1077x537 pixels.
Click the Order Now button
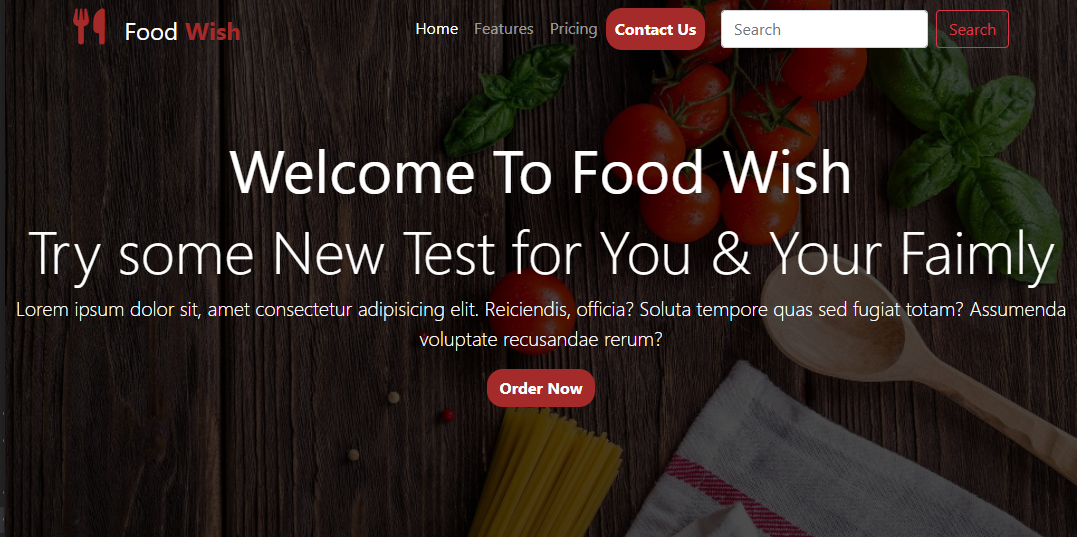[x=541, y=388]
